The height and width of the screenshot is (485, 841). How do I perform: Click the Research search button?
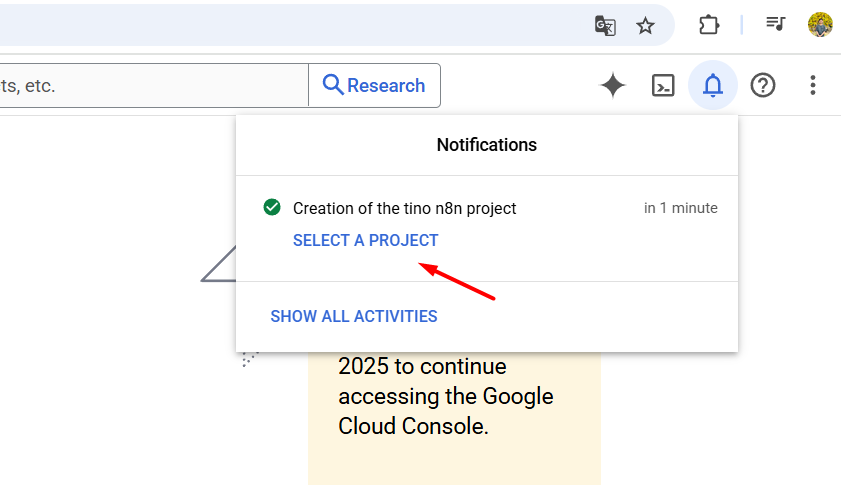point(374,85)
